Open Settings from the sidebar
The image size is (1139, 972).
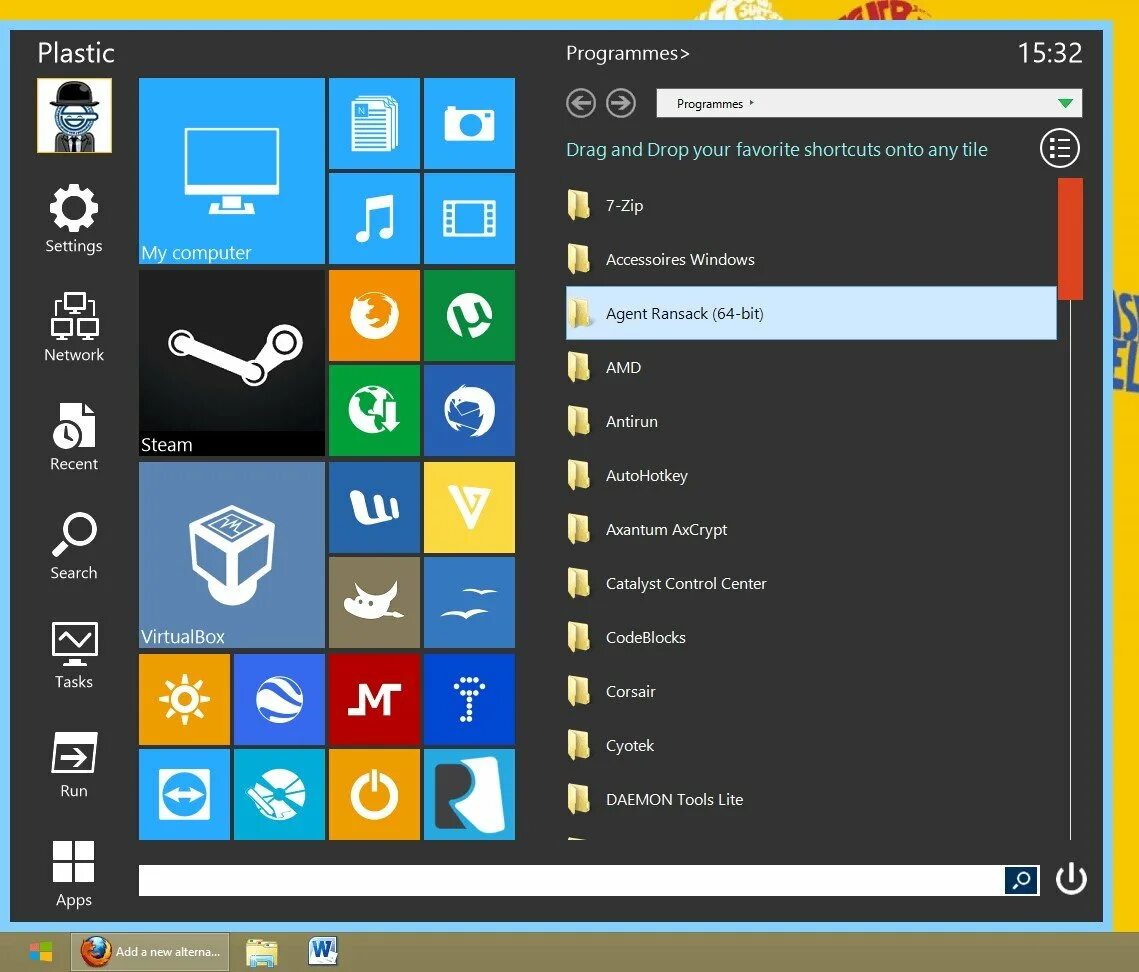pos(73,219)
